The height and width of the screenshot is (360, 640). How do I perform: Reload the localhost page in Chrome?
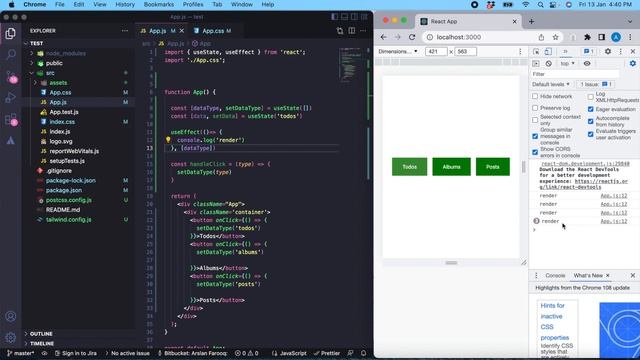pyautogui.click(x=412, y=37)
